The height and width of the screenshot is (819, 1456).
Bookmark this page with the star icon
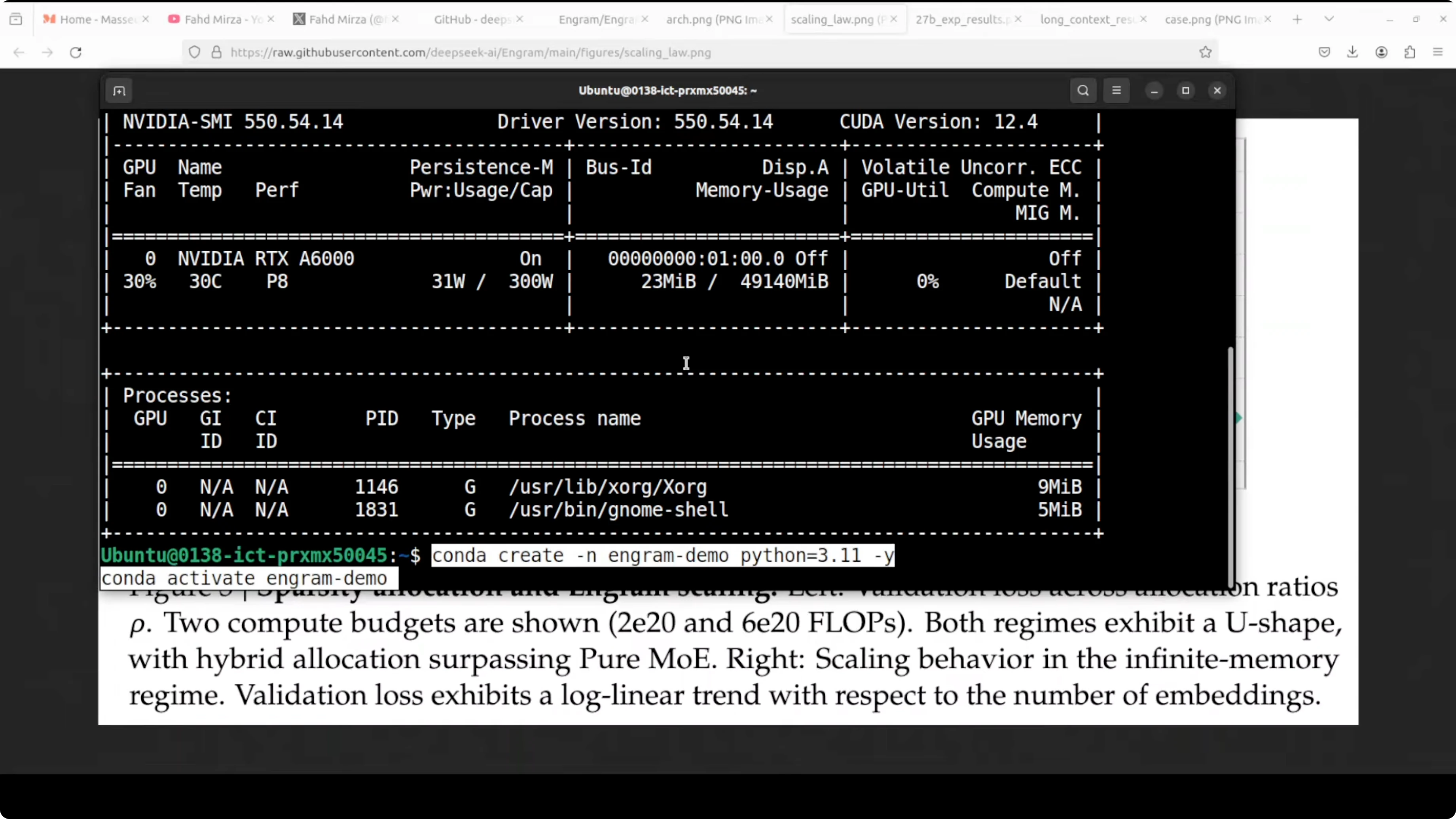click(1205, 53)
